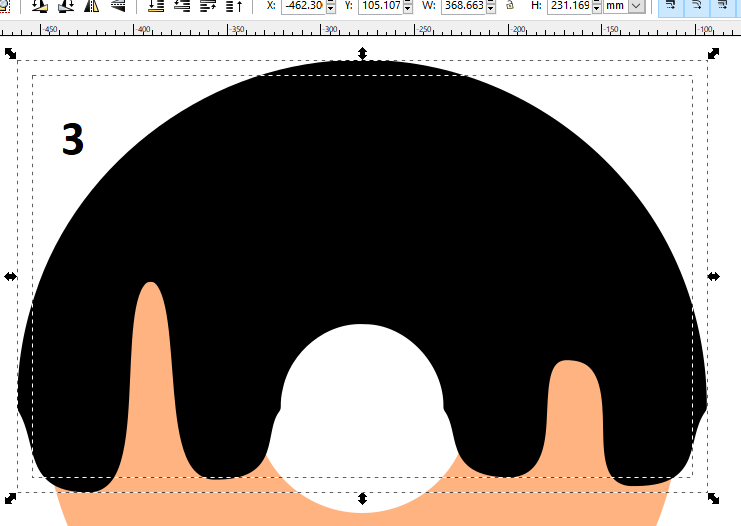Toggle the width/height ratio lock

pyautogui.click(x=510, y=5)
